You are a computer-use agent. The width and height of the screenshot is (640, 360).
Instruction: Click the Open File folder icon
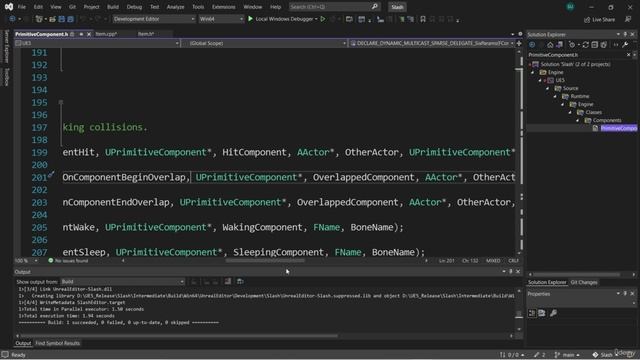(52, 19)
